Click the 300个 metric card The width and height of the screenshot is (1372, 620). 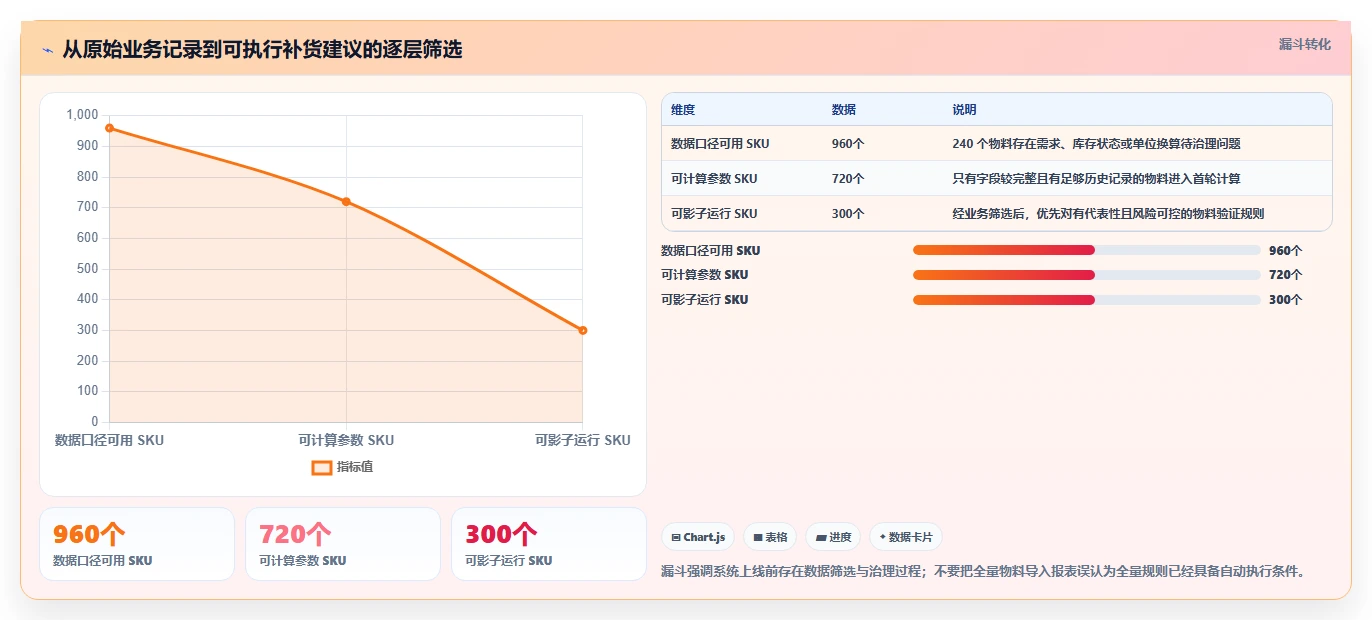[549, 544]
